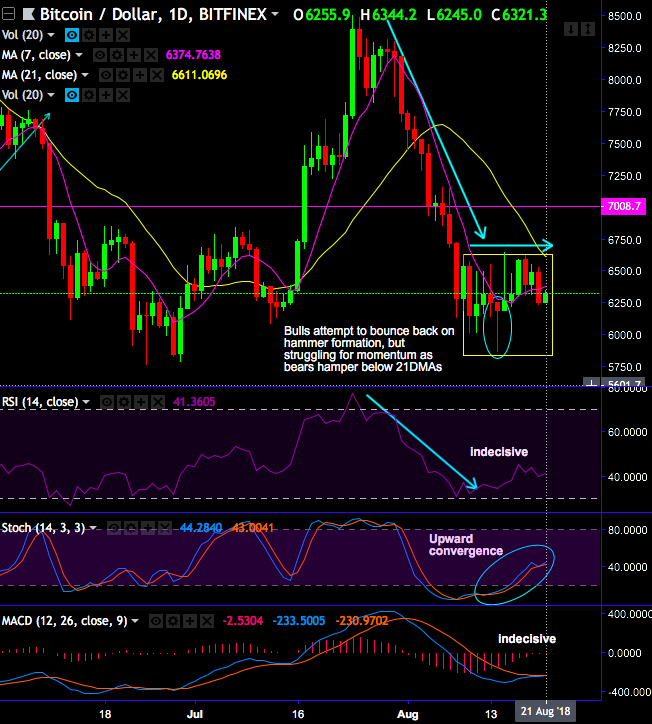Screen dimensions: 652x724
Task: Remove MA (21, close) with its X icon
Action: click(x=157, y=75)
